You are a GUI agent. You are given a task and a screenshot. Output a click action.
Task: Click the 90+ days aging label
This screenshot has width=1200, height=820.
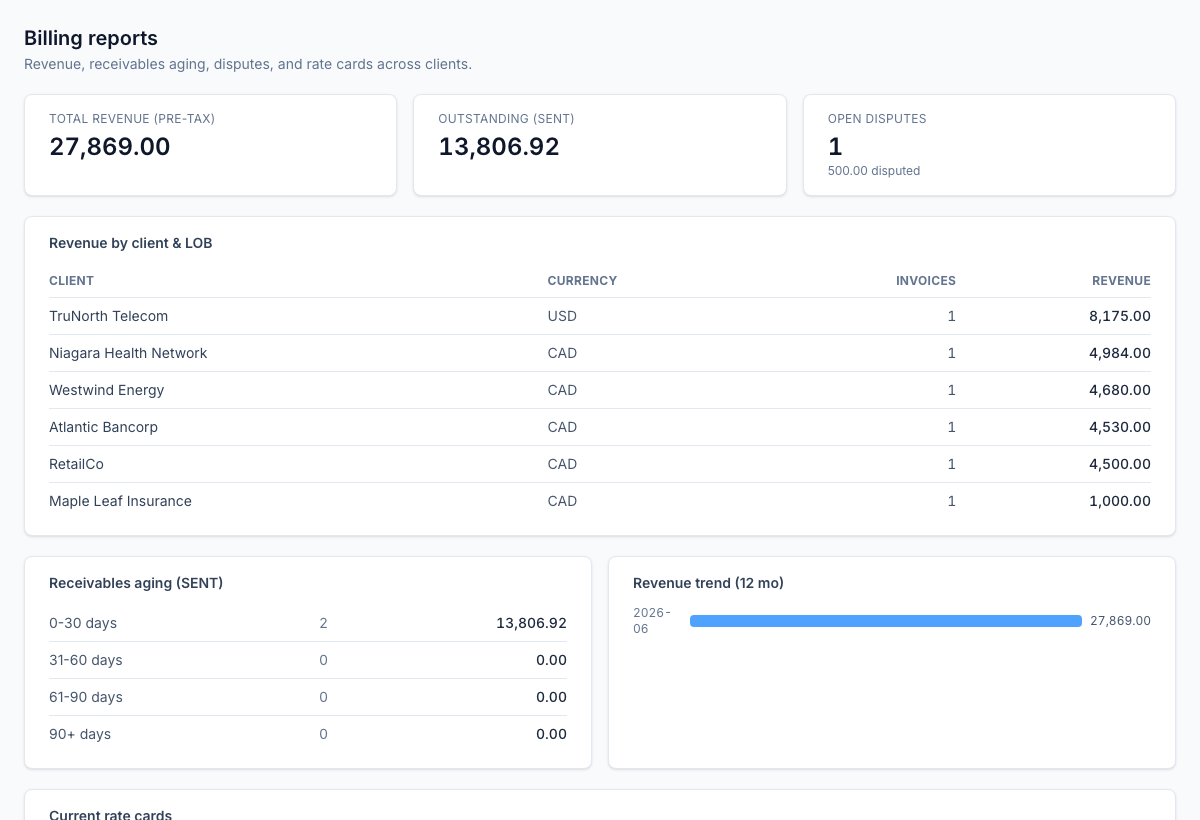[80, 734]
